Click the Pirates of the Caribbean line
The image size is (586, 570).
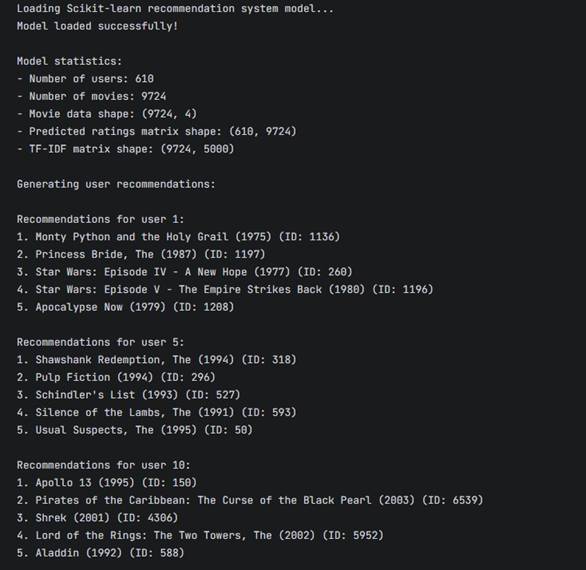click(250, 500)
